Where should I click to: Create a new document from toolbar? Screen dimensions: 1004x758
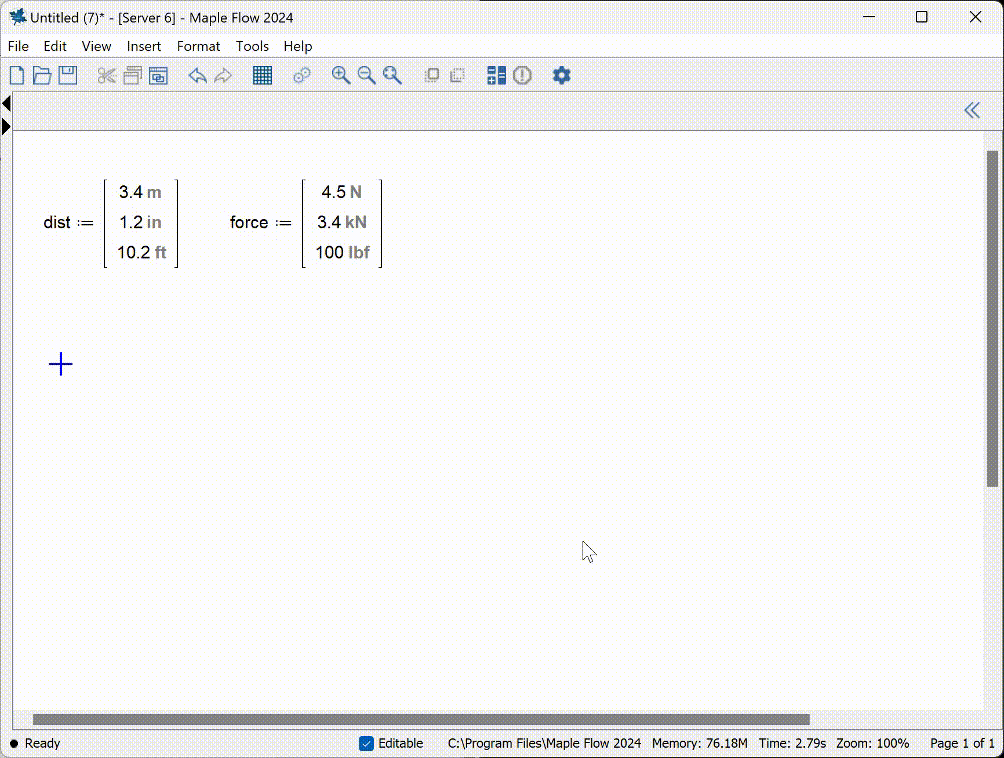(x=17, y=76)
